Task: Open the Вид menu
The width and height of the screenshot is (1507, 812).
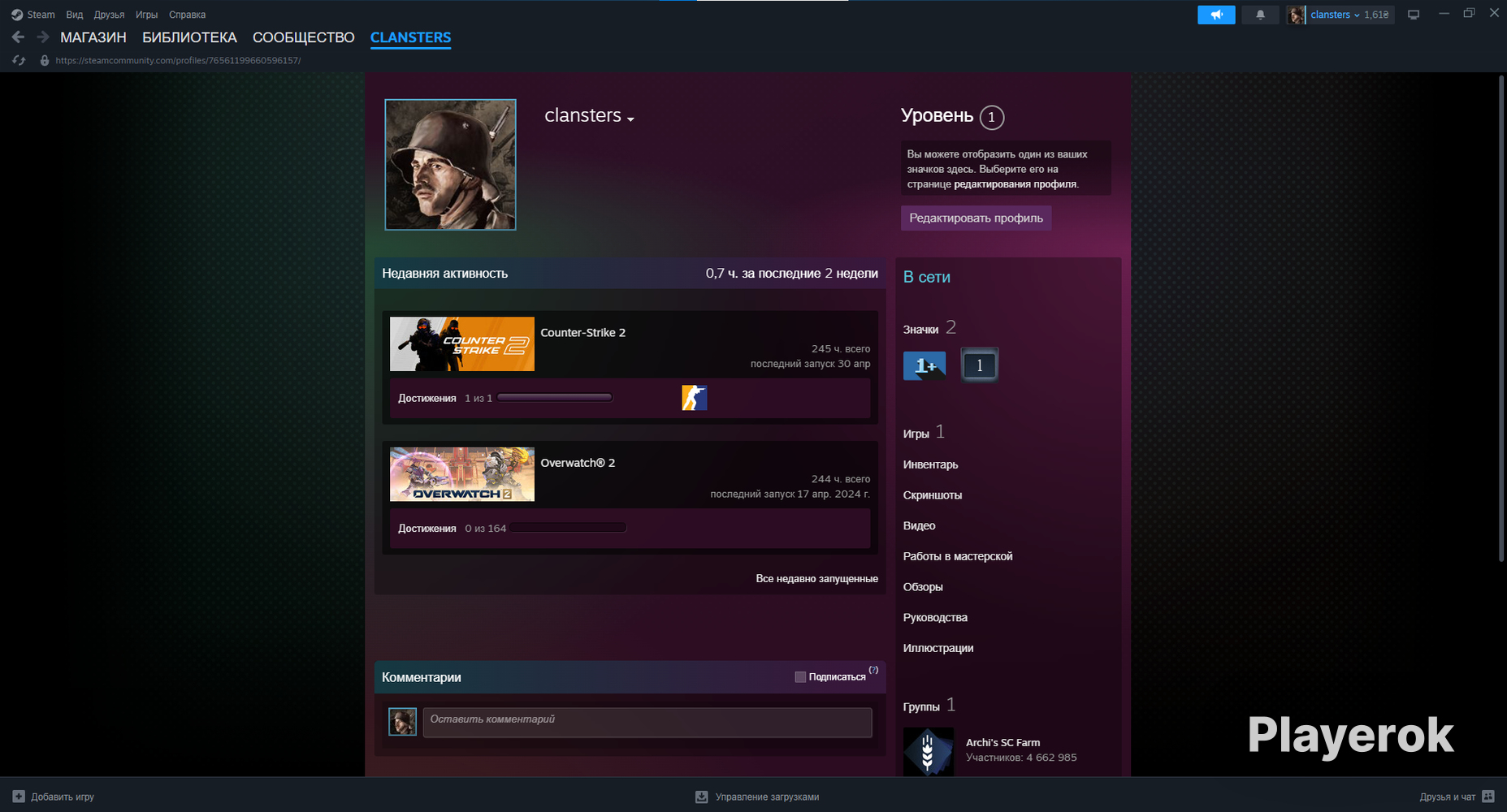Action: [x=75, y=15]
